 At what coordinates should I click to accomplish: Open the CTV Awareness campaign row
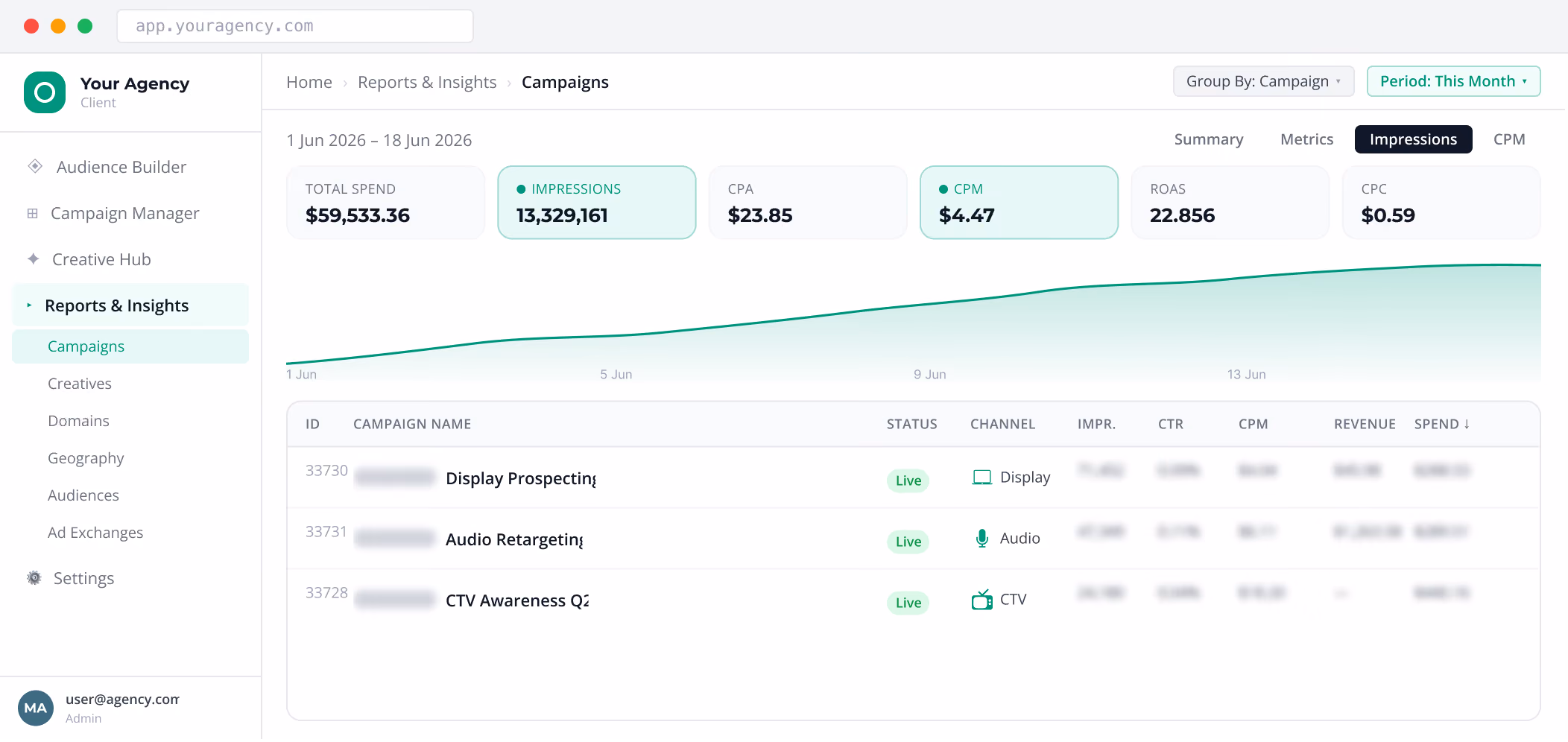point(914,600)
